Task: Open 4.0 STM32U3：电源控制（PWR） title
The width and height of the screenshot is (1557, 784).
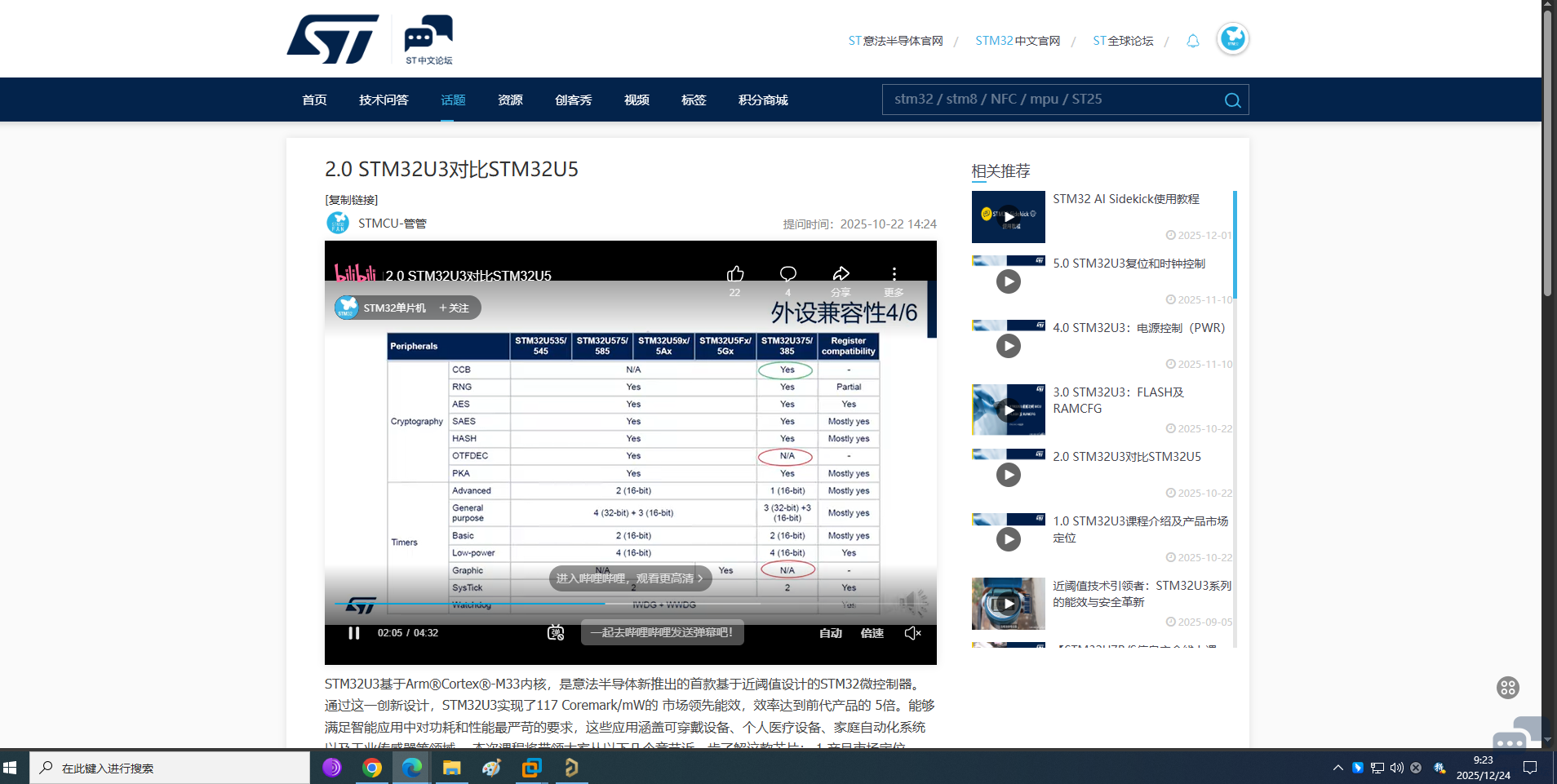Action: tap(1139, 328)
